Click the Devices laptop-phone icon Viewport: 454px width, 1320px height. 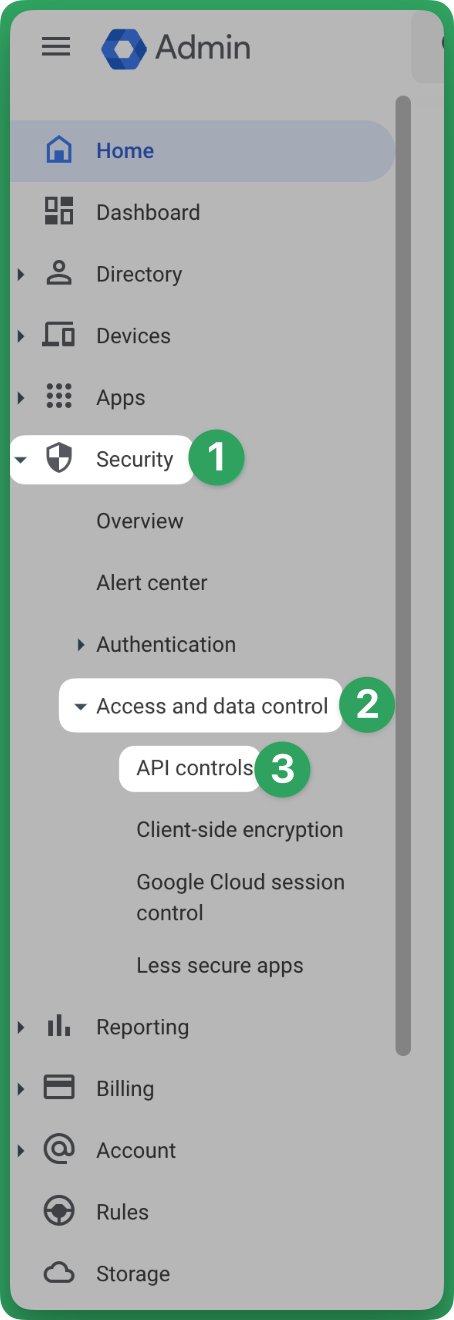59,335
